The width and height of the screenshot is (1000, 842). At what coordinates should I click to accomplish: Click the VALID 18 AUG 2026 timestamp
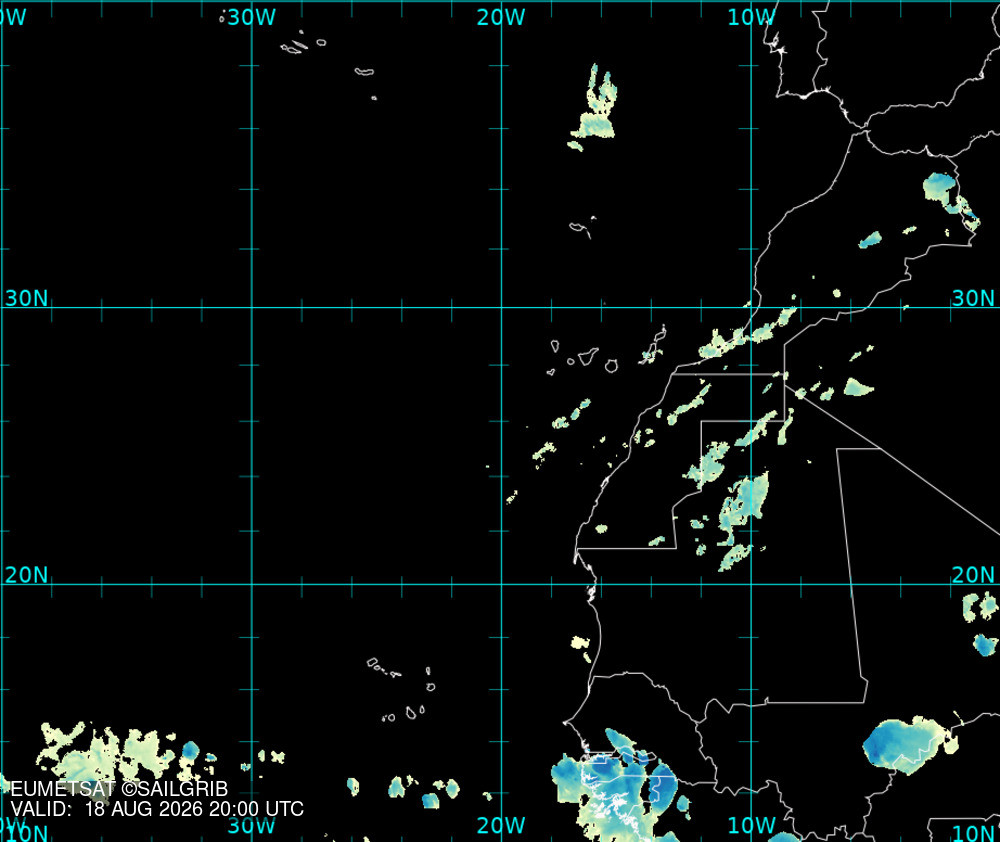click(157, 809)
